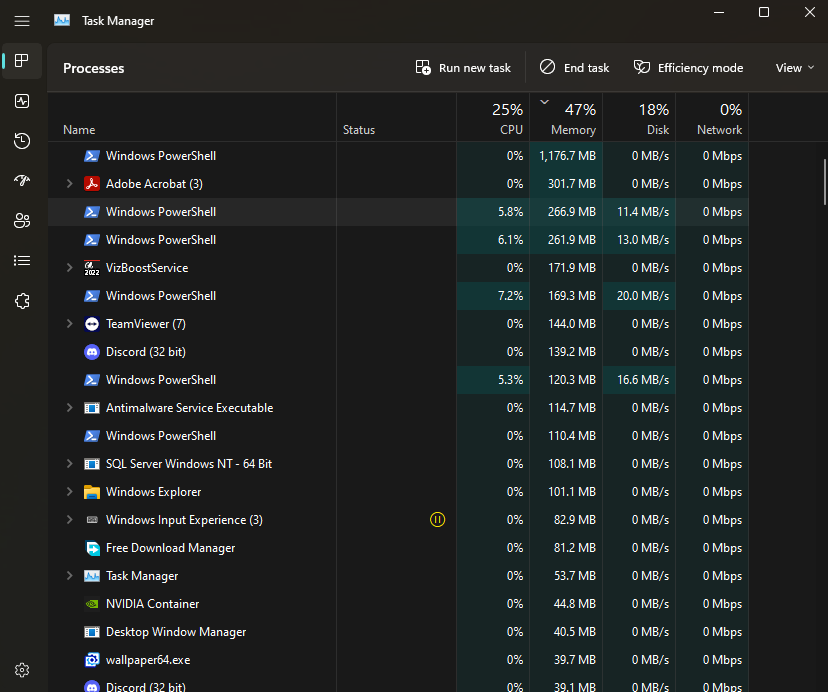
Task: Open Task Manager settings gear
Action: (x=22, y=670)
